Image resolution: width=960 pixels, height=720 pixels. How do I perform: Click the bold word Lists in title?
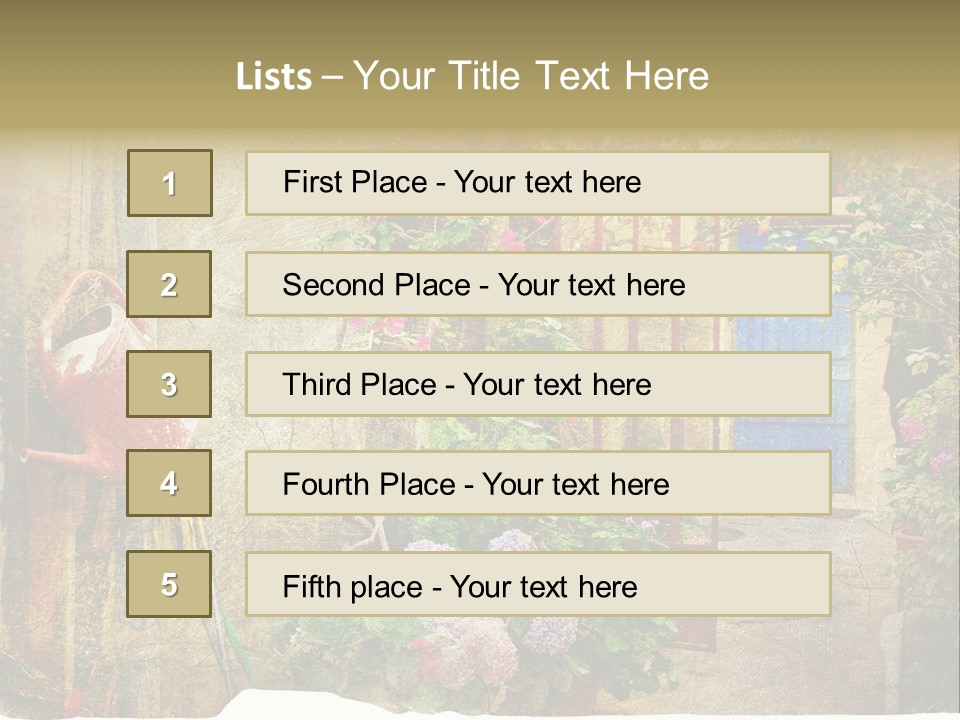coord(273,76)
